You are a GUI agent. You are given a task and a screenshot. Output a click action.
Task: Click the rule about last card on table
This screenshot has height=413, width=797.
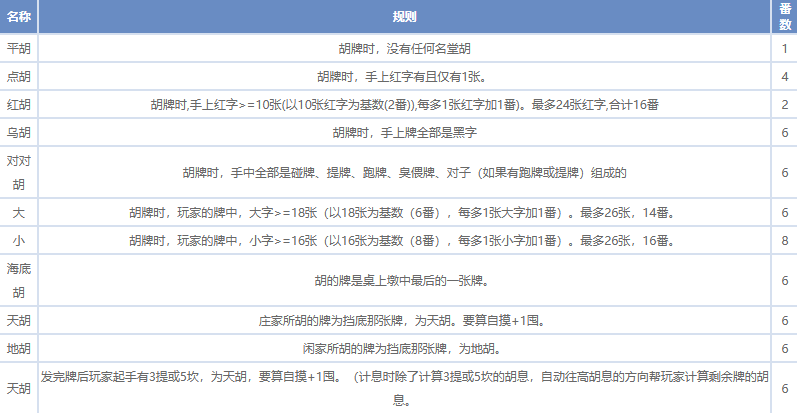point(405,281)
